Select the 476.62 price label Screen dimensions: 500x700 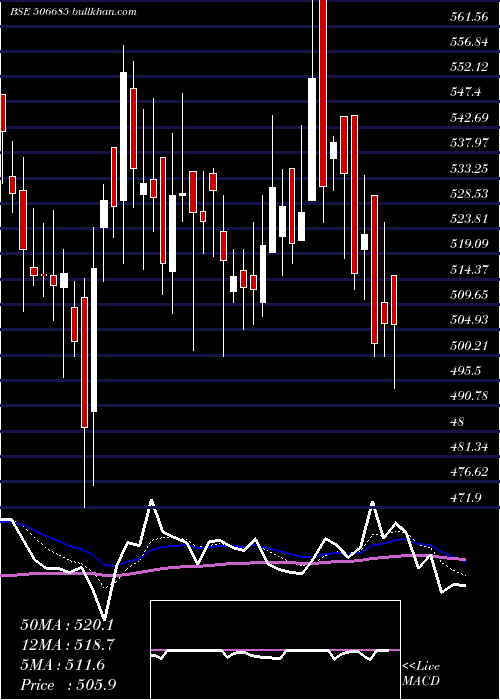coord(470,472)
